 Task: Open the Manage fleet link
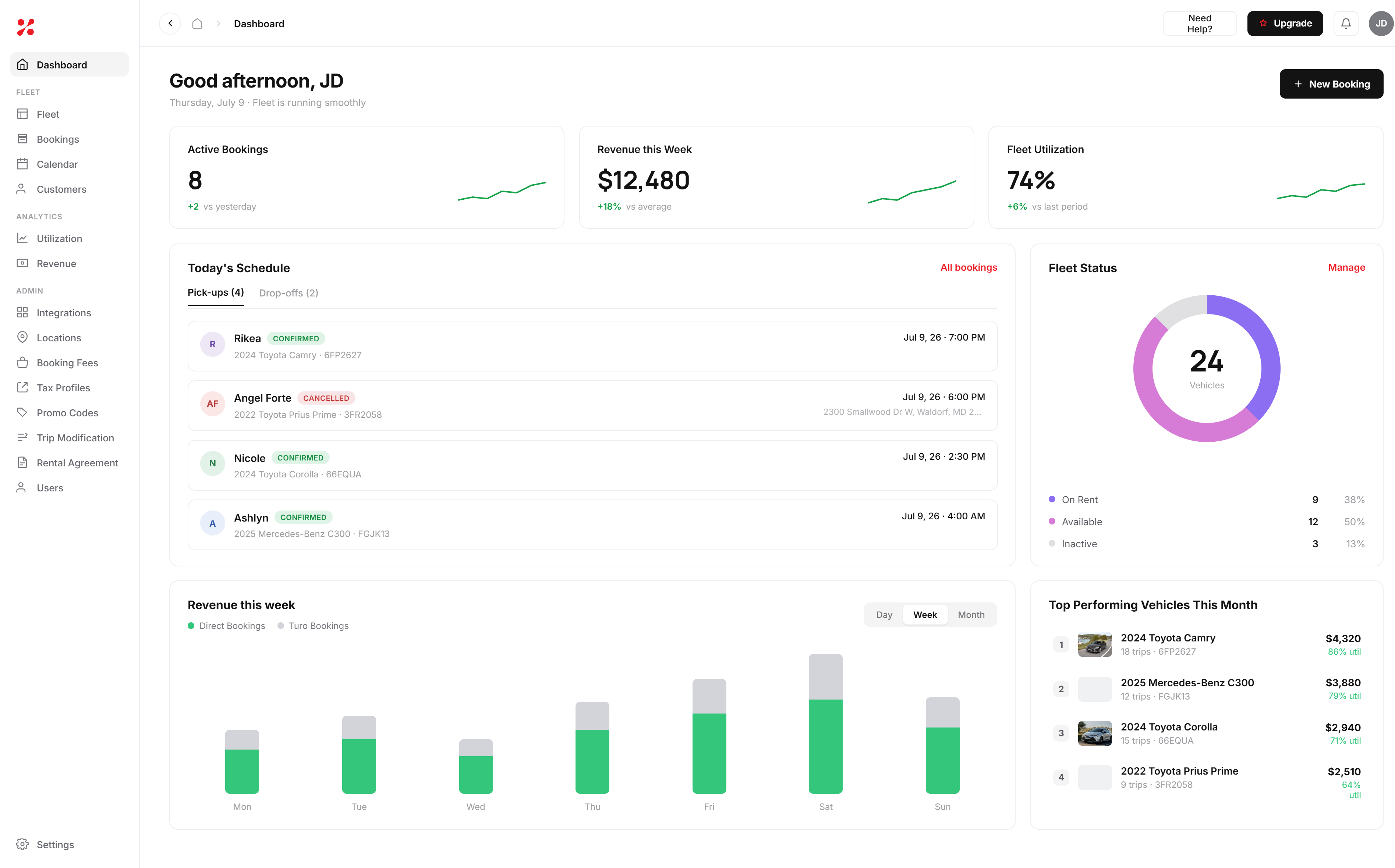tap(1346, 267)
